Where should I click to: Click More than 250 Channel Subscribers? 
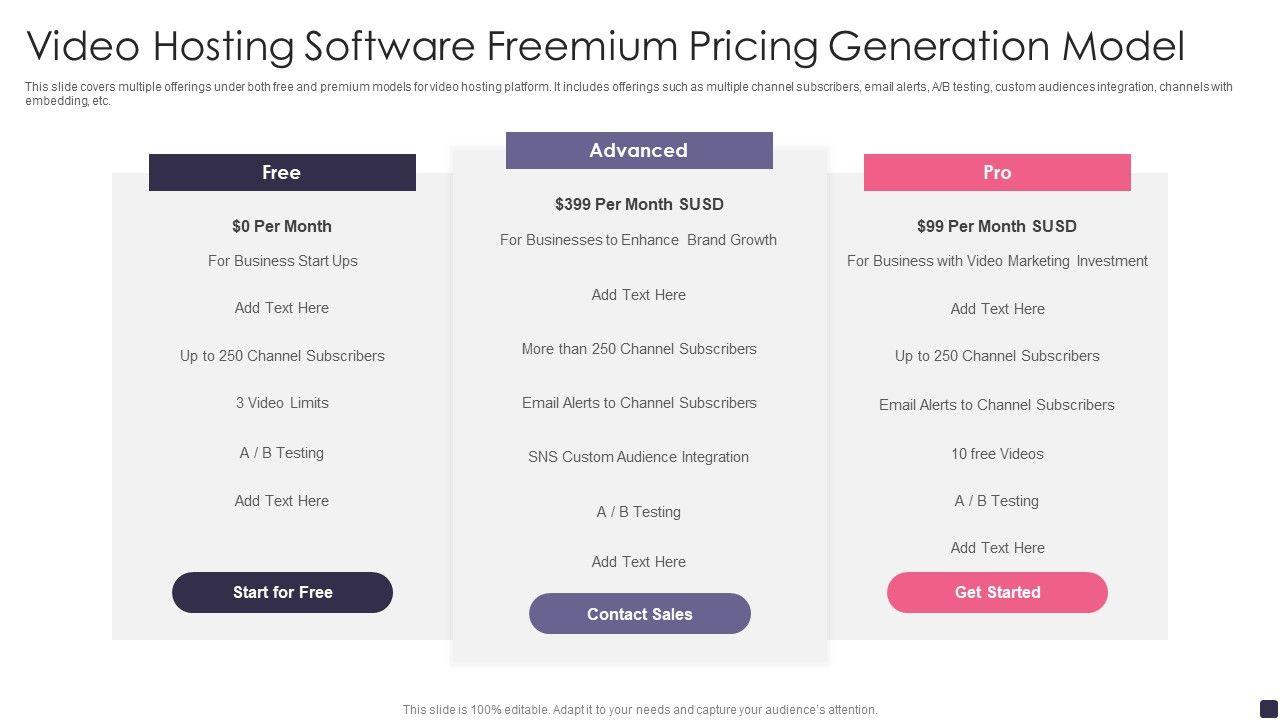[x=639, y=349]
